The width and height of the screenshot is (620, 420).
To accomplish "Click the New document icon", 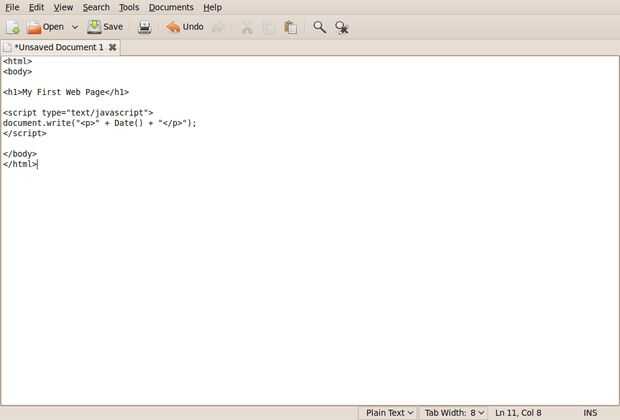I will pos(13,27).
